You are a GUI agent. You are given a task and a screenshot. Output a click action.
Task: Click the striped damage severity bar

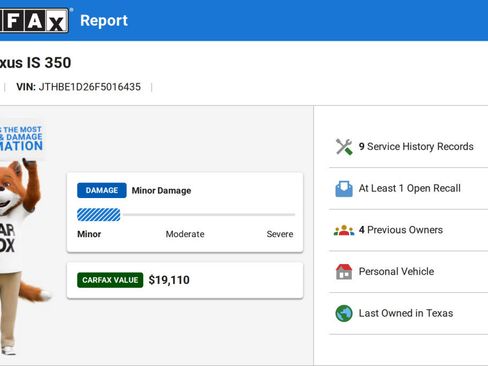click(99, 215)
